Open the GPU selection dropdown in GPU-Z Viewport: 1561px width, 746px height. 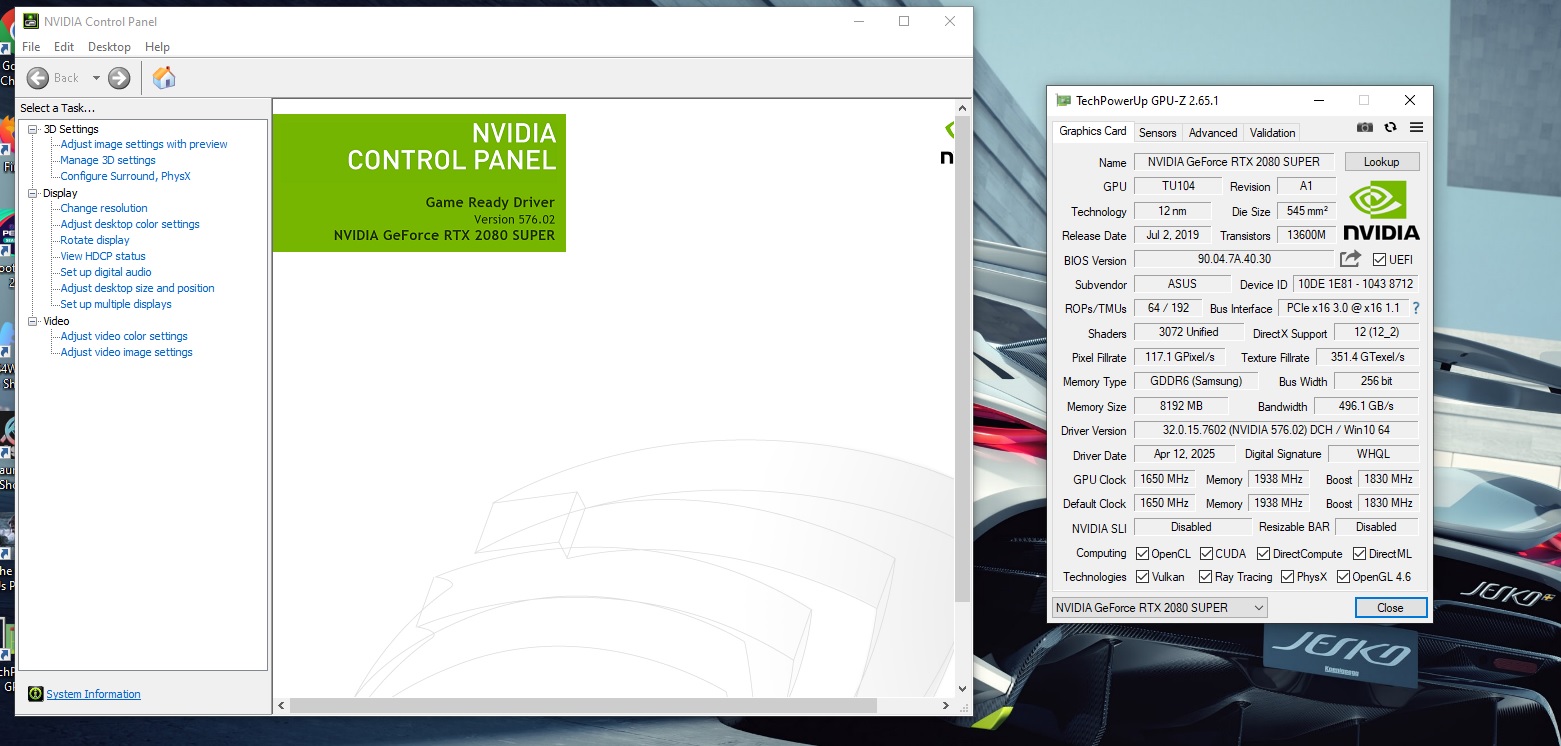pyautogui.click(x=1160, y=607)
